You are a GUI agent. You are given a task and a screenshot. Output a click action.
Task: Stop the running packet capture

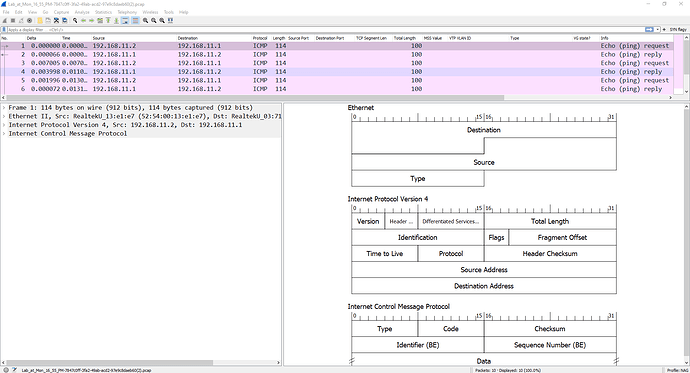(x=13, y=20)
